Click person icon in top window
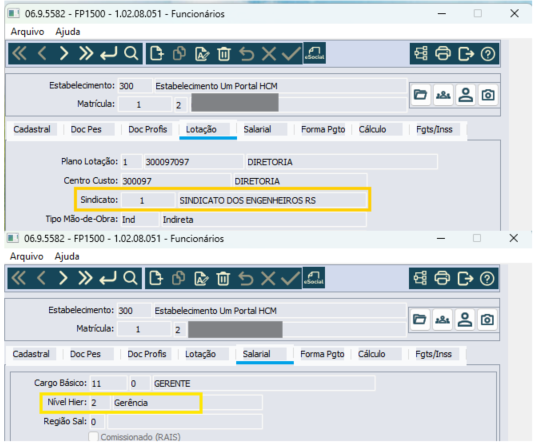The width and height of the screenshot is (536, 446). 466,95
